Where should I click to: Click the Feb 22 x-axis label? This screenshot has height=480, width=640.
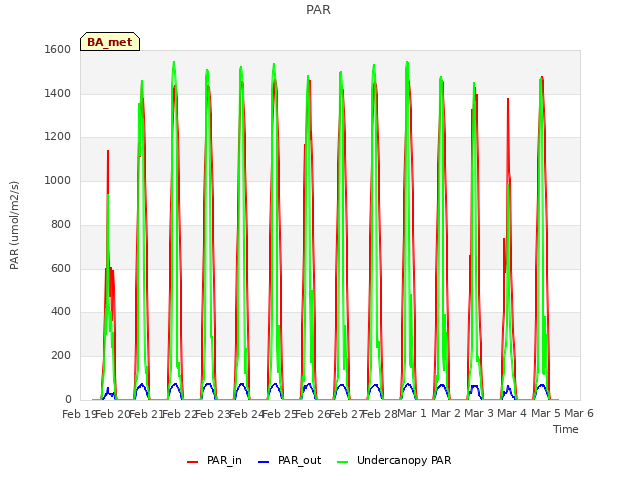point(179,414)
